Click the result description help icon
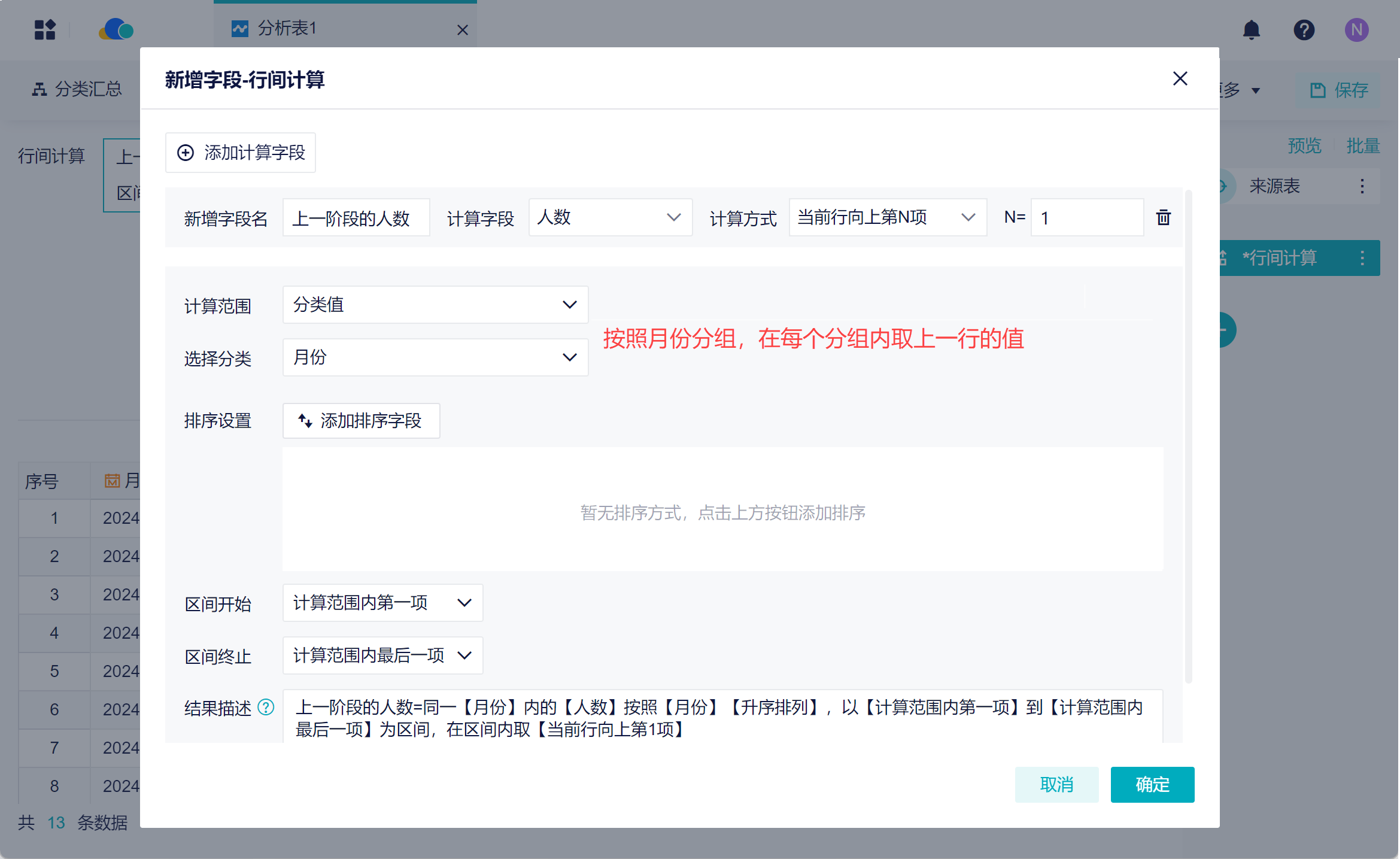Image resolution: width=1400 pixels, height=859 pixels. tap(266, 708)
